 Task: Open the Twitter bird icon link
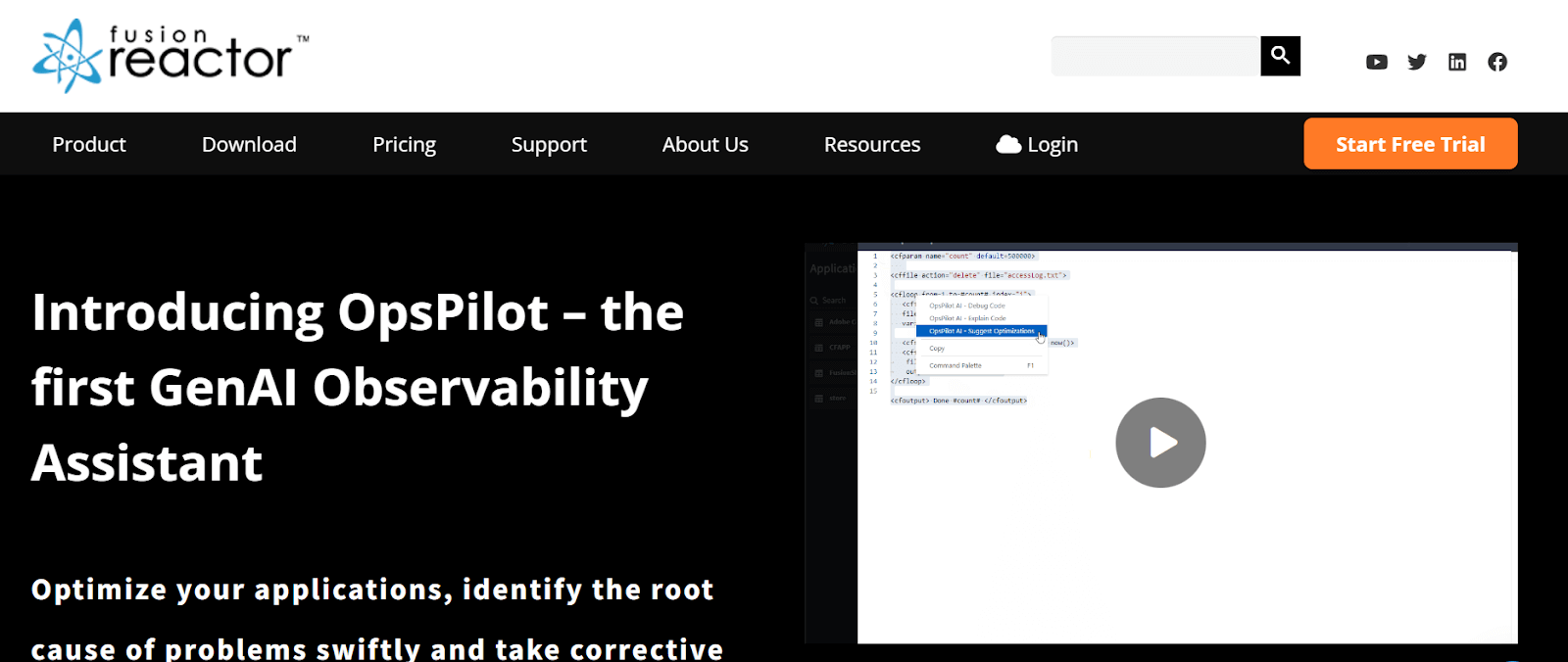[x=1417, y=62]
